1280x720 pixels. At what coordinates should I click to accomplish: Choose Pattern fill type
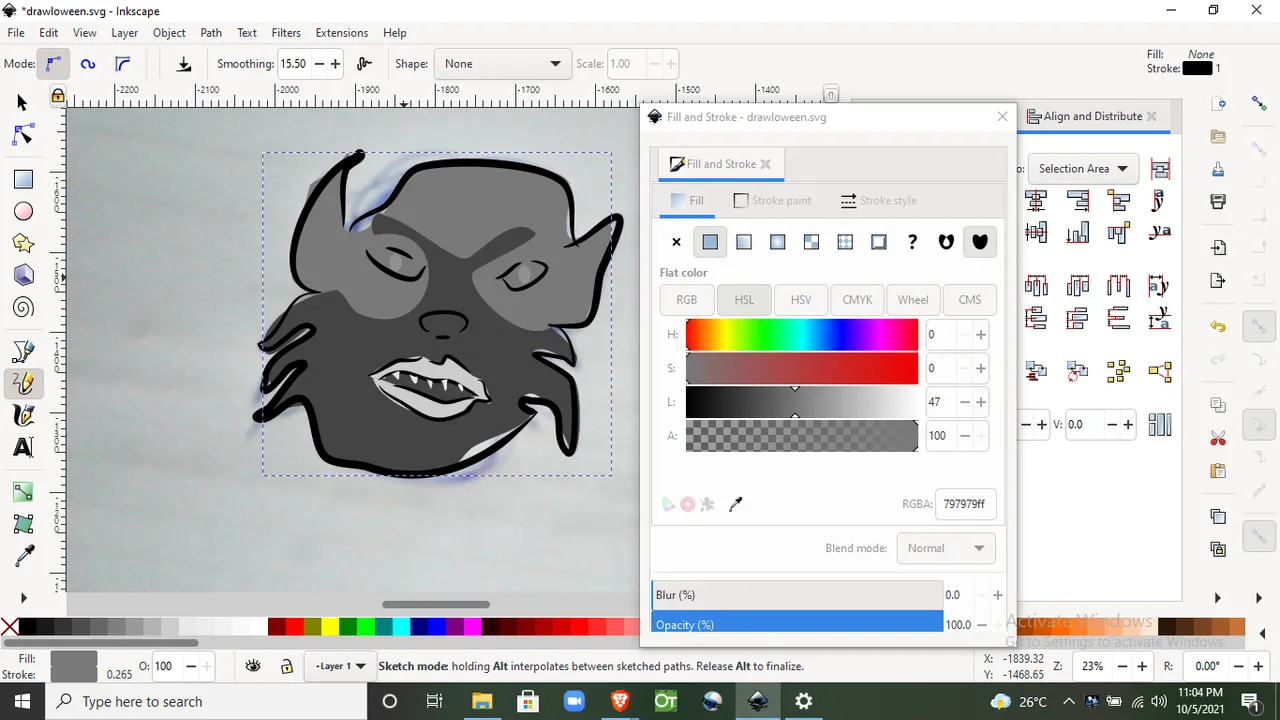tap(845, 242)
